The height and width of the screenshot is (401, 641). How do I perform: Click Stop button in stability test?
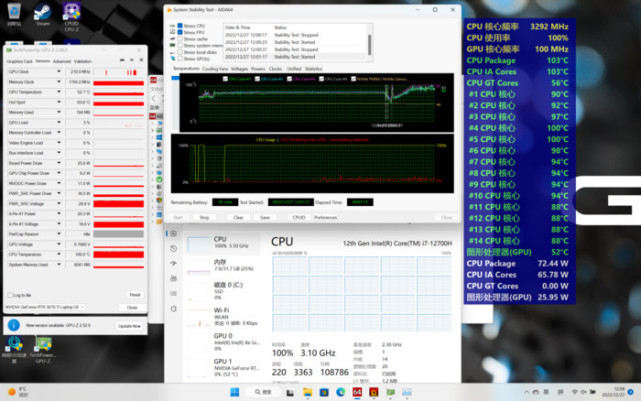click(x=204, y=216)
